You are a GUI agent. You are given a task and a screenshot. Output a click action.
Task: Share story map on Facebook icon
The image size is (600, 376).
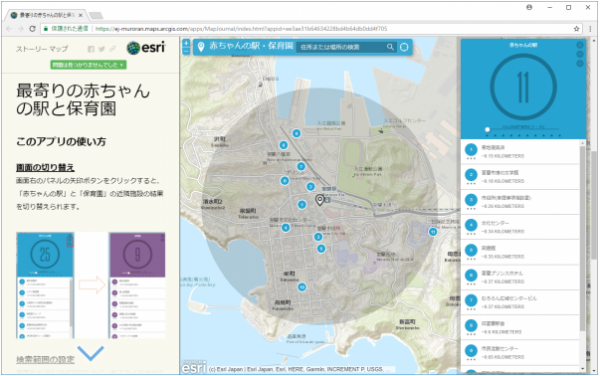point(91,49)
